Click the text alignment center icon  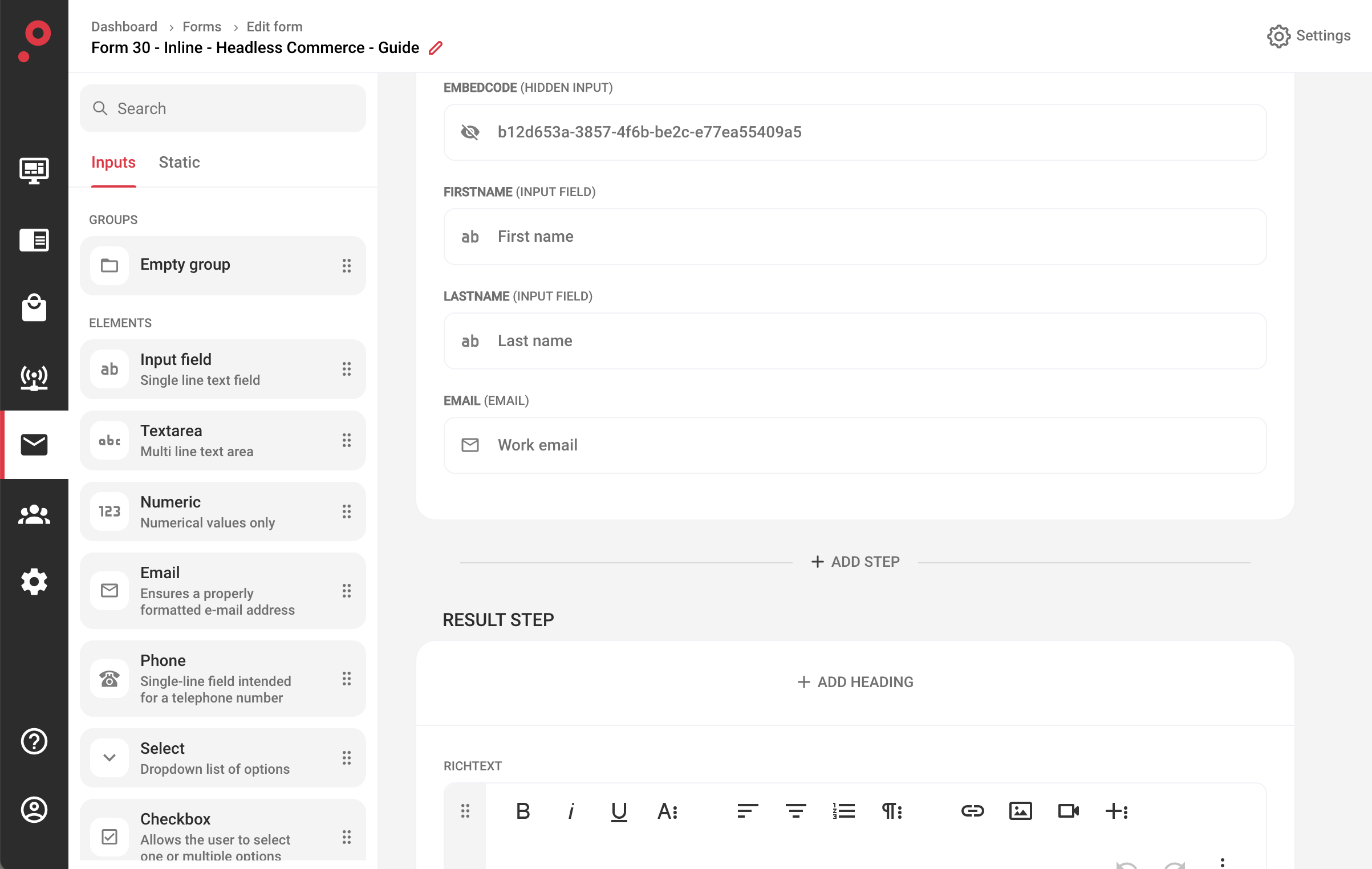tap(796, 811)
